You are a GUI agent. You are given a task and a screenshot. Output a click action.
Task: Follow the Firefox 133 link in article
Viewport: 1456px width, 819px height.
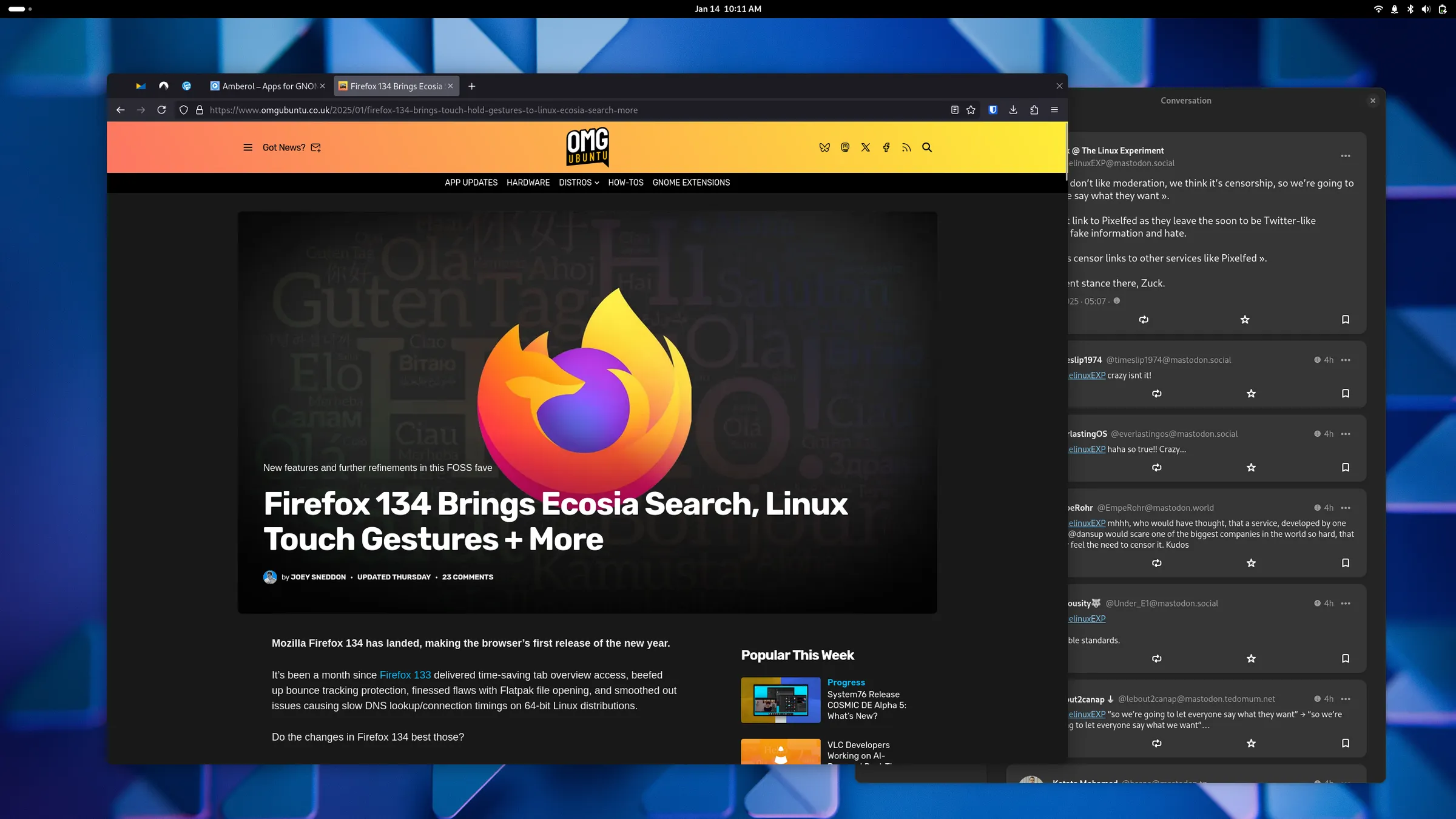coord(405,675)
